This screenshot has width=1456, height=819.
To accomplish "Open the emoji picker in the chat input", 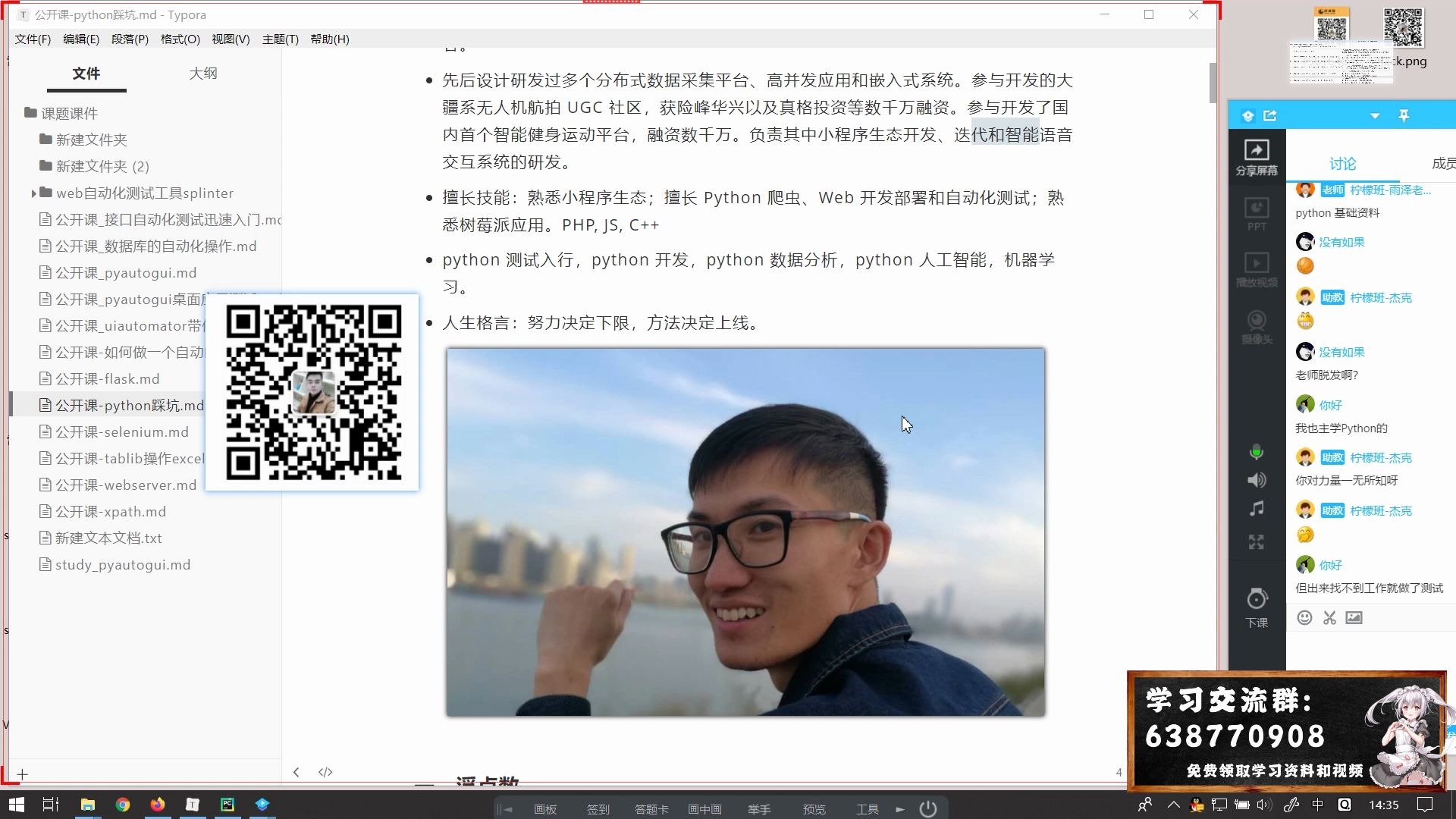I will 1304,618.
